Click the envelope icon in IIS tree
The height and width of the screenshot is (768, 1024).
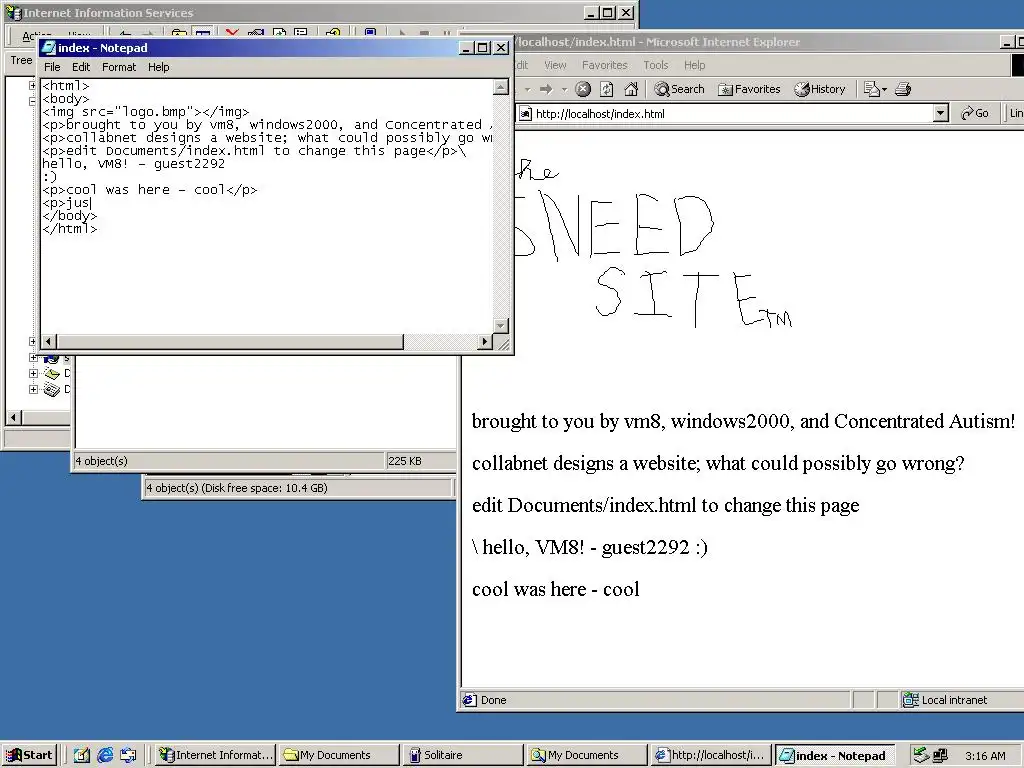point(51,374)
